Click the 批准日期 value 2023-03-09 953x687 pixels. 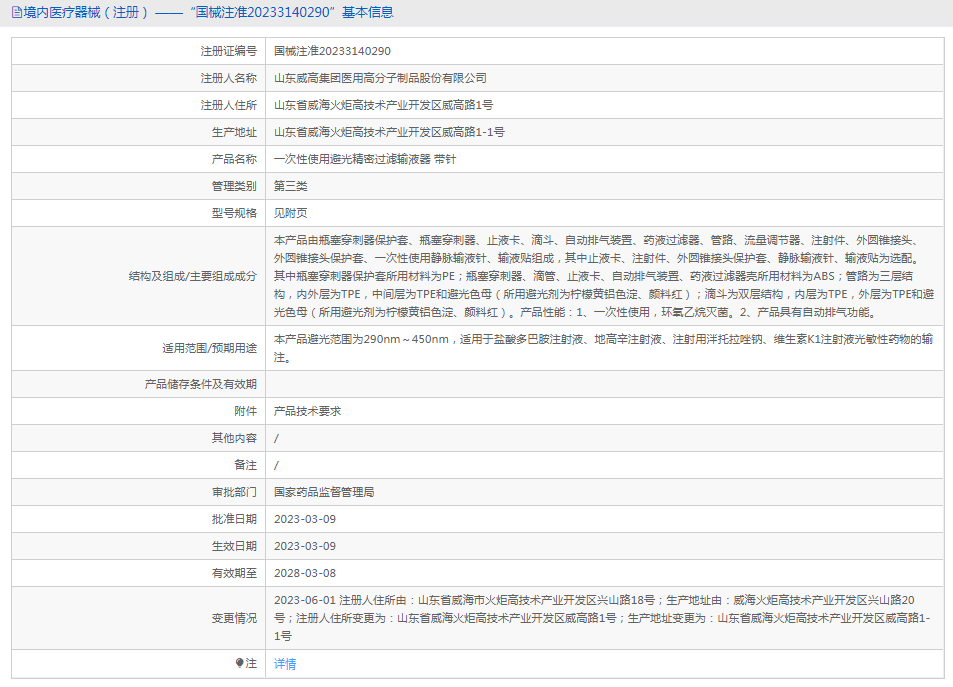(x=305, y=519)
